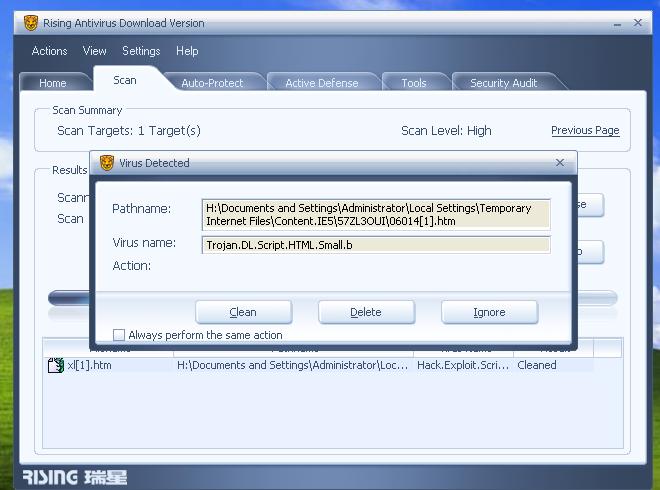Switch to the Auto-Protect tab
This screenshot has width=660, height=490.
click(212, 83)
